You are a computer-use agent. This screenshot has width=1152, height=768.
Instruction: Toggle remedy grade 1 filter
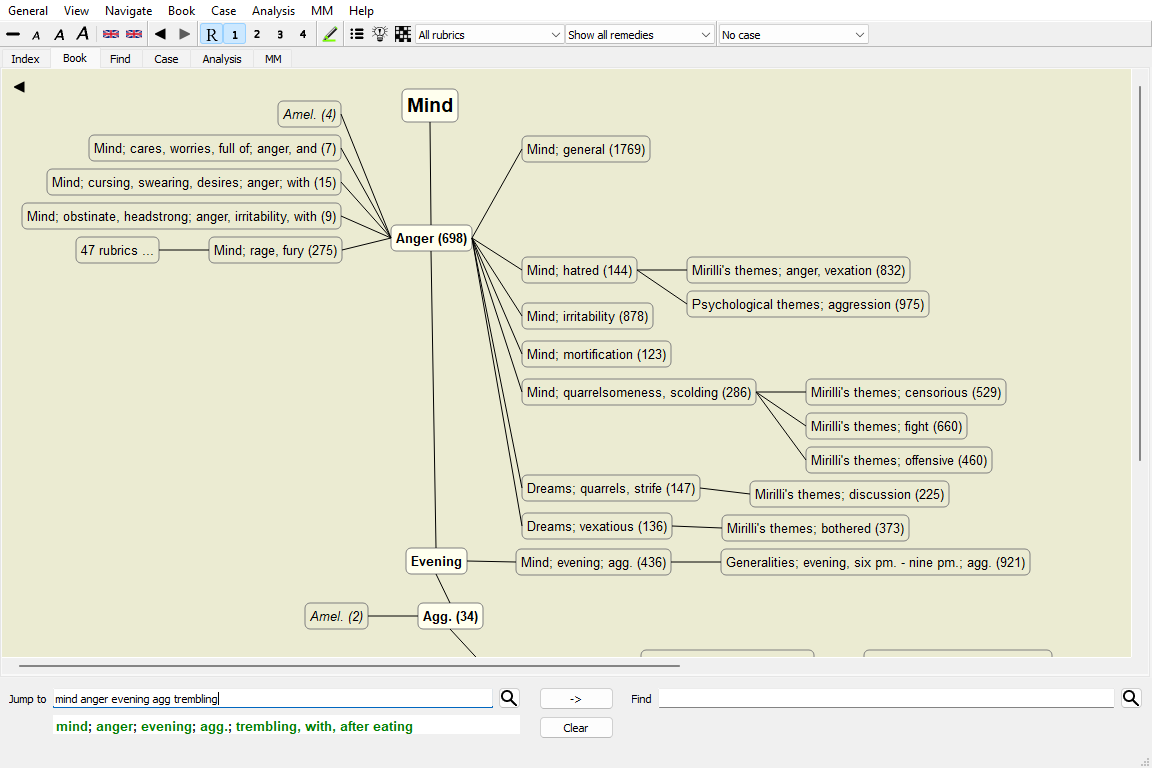coord(234,35)
